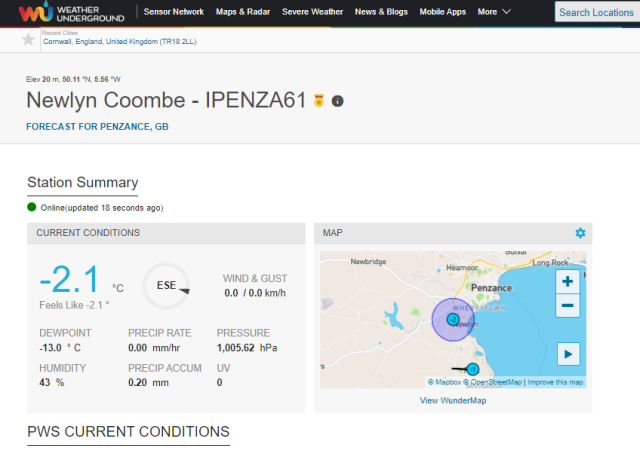Click the -2 station marker on map
640x451 pixels.
[x=453, y=320]
